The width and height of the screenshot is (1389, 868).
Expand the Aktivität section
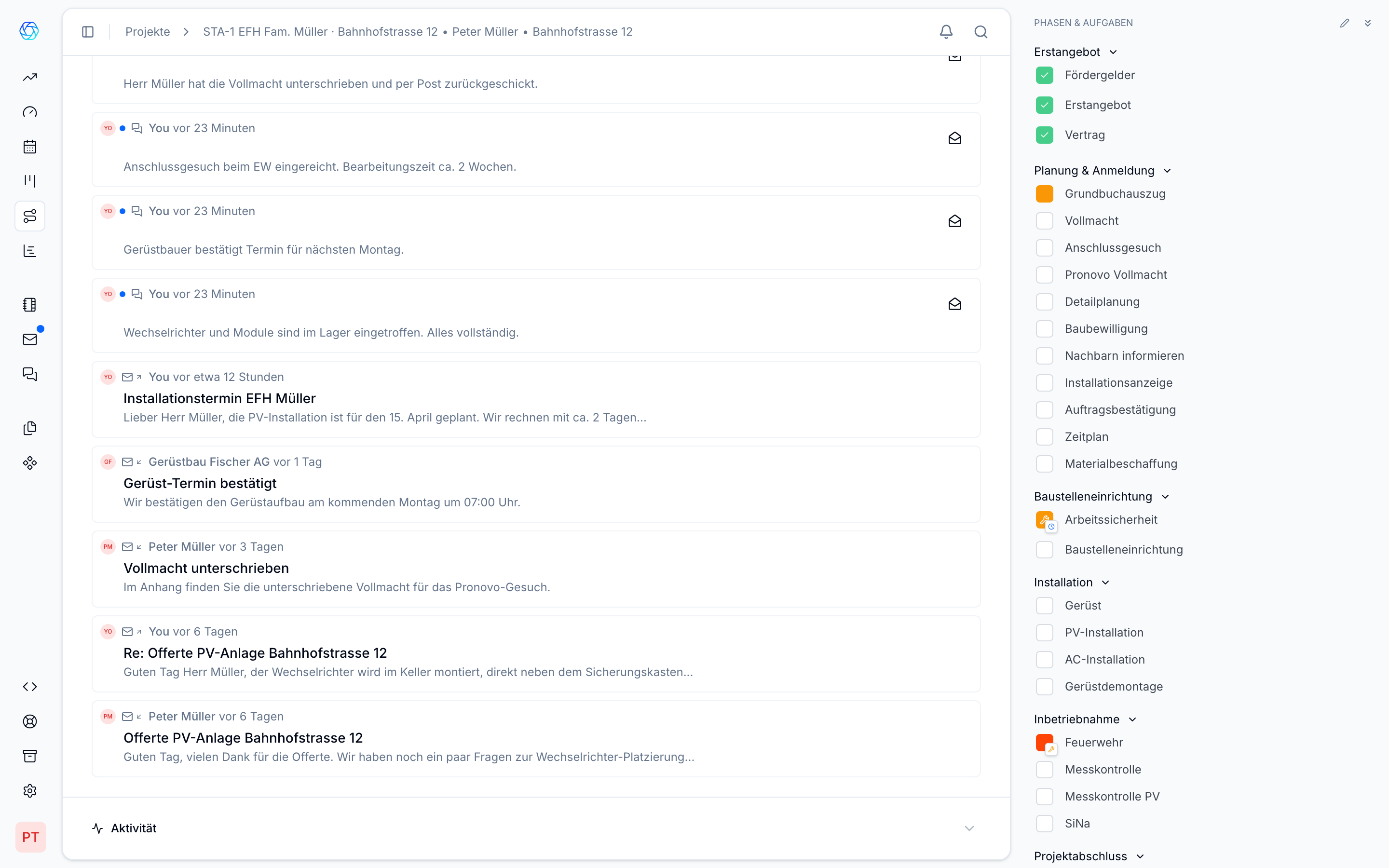(x=969, y=828)
